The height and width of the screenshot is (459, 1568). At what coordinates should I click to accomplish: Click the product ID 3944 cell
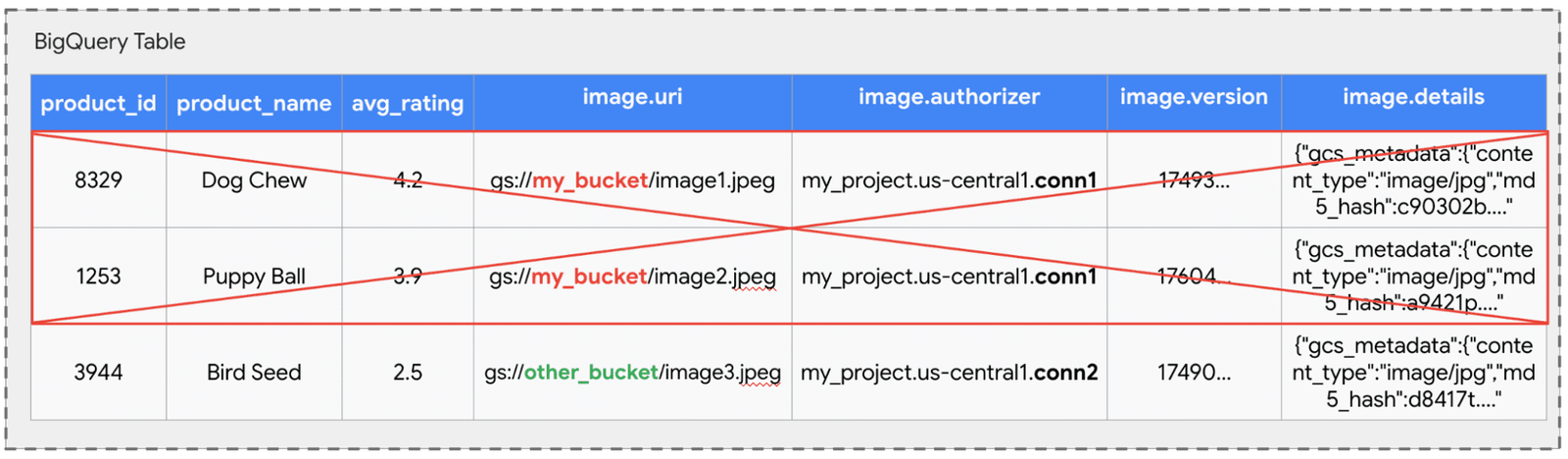point(98,373)
